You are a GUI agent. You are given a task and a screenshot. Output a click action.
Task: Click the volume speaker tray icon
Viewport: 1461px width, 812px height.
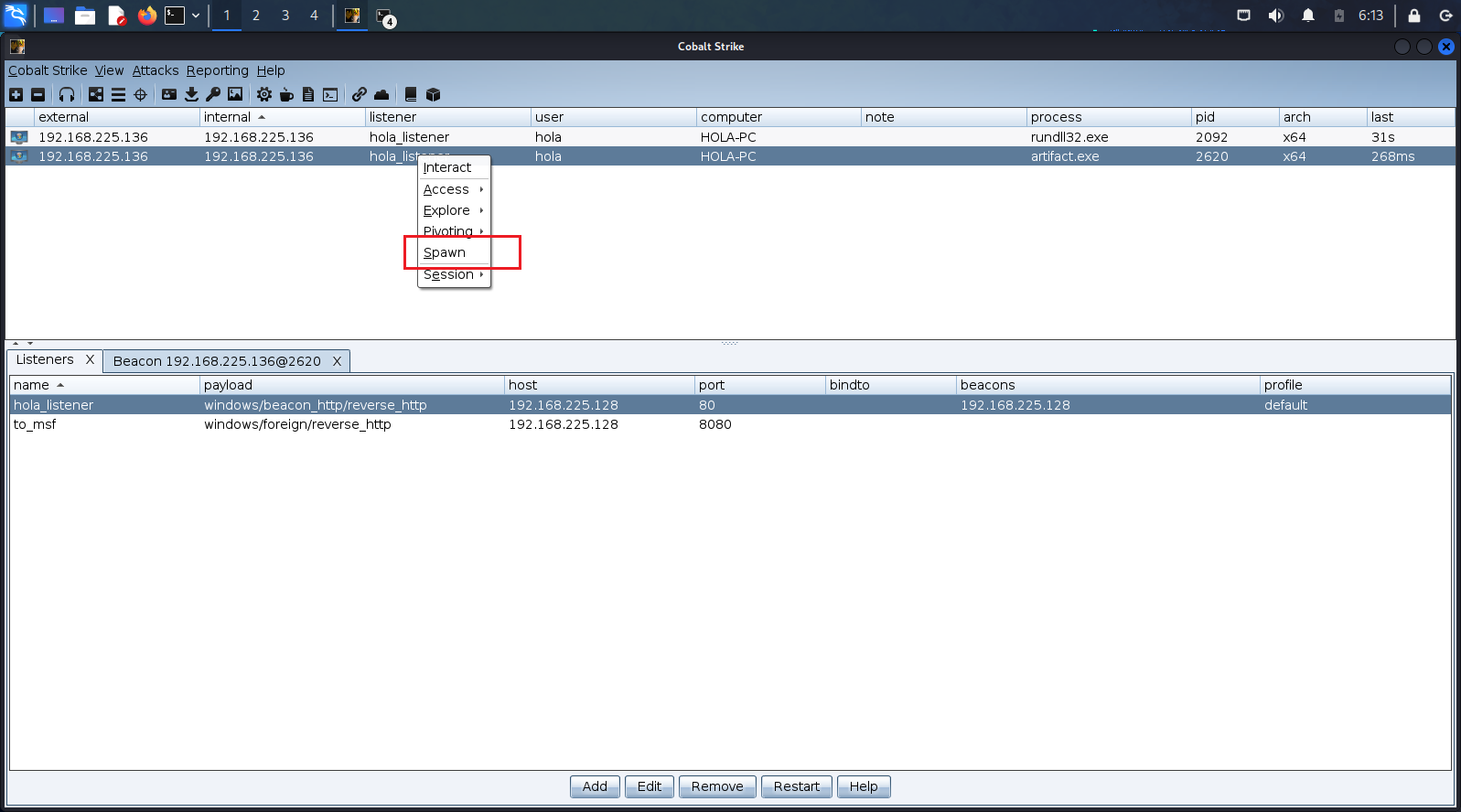pyautogui.click(x=1276, y=16)
